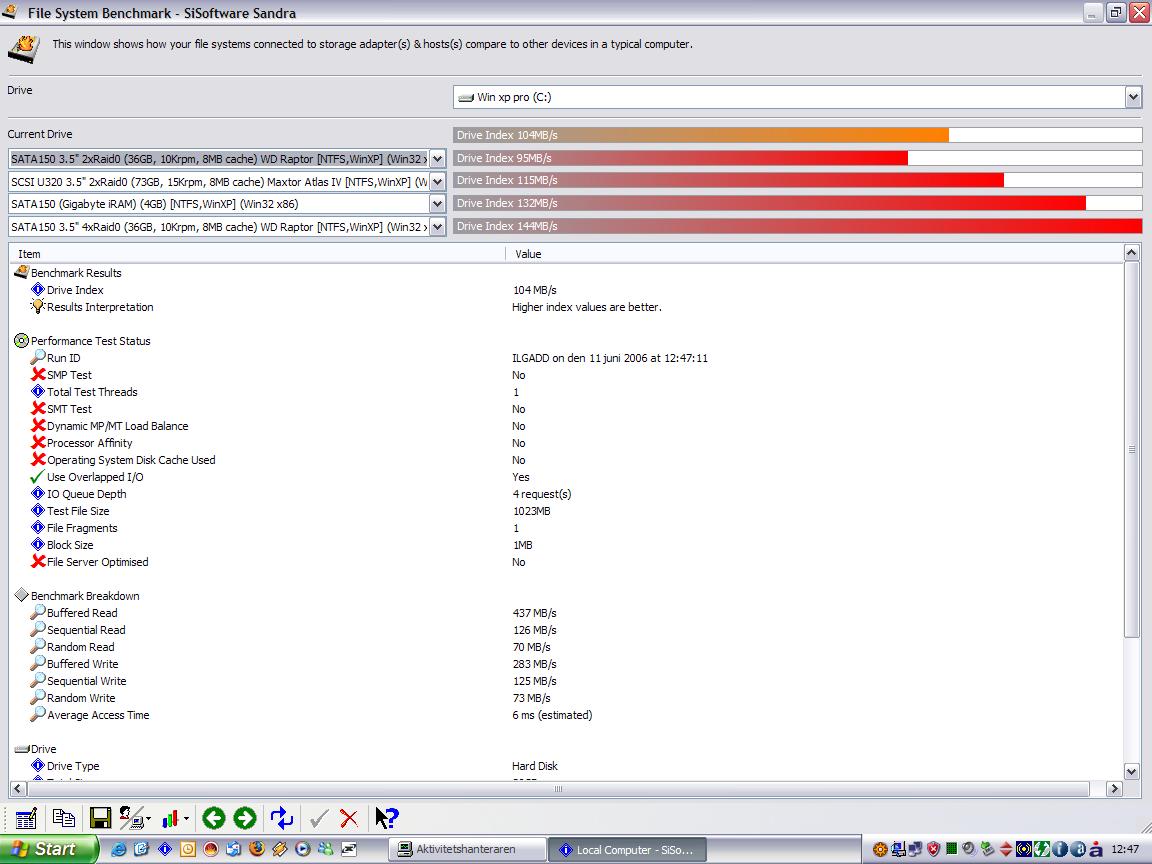Switch to Aktivitetshanteraren taskbar button
1152x864 pixels.
(x=467, y=849)
